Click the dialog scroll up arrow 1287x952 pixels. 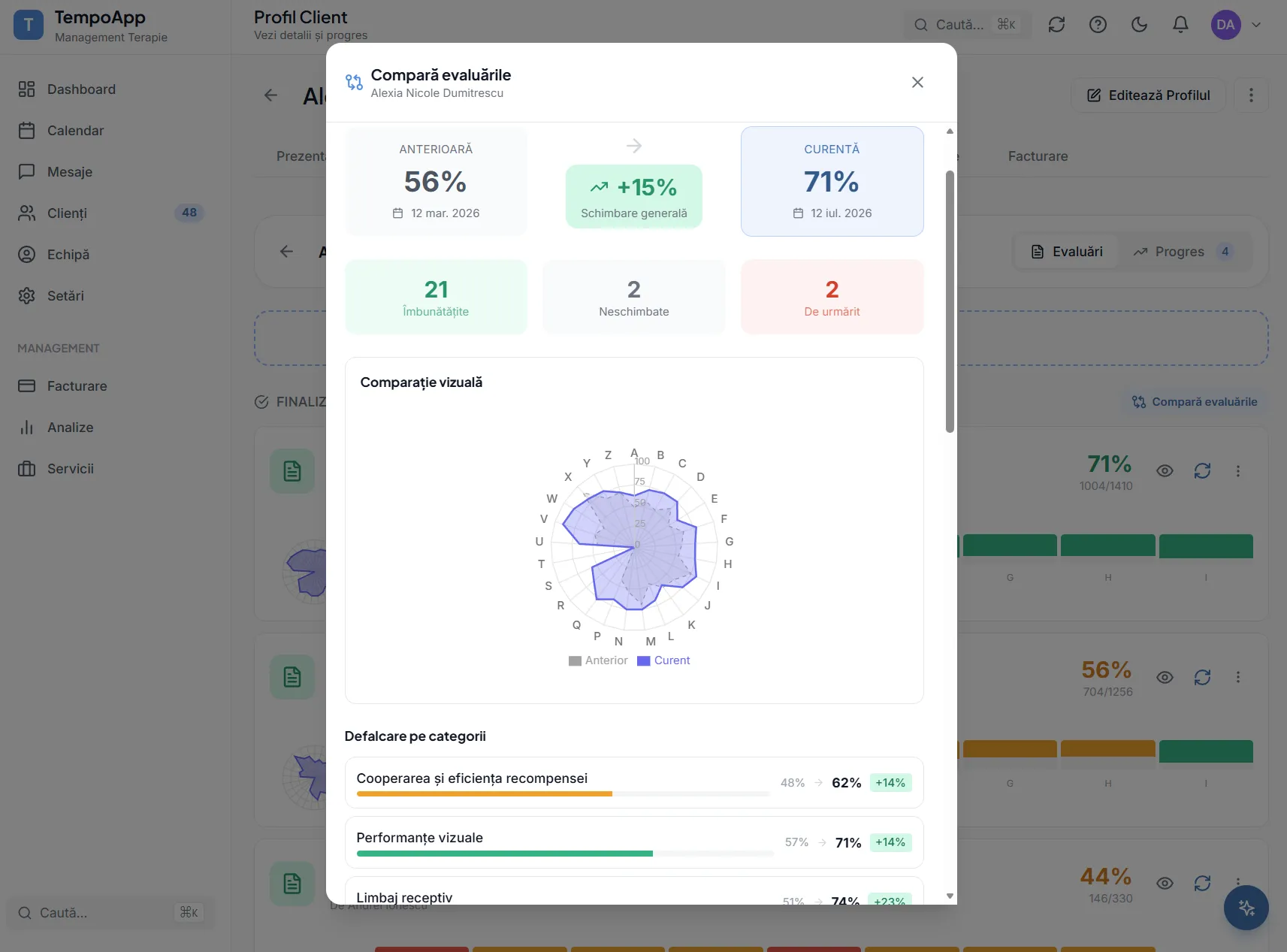(950, 131)
